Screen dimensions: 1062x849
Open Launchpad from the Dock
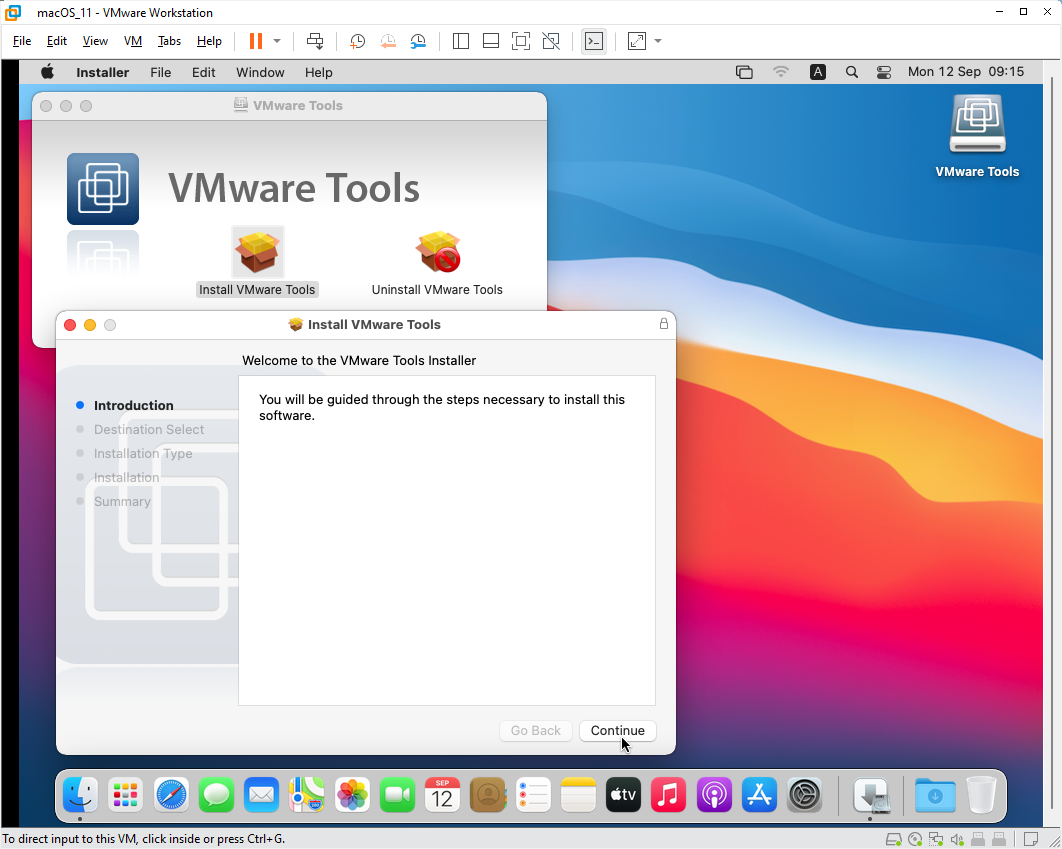point(125,795)
